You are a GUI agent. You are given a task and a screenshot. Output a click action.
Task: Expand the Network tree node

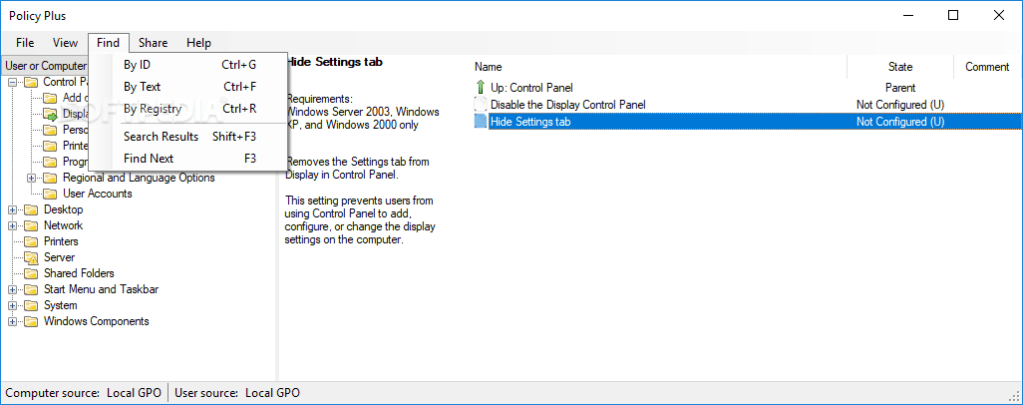pos(13,226)
